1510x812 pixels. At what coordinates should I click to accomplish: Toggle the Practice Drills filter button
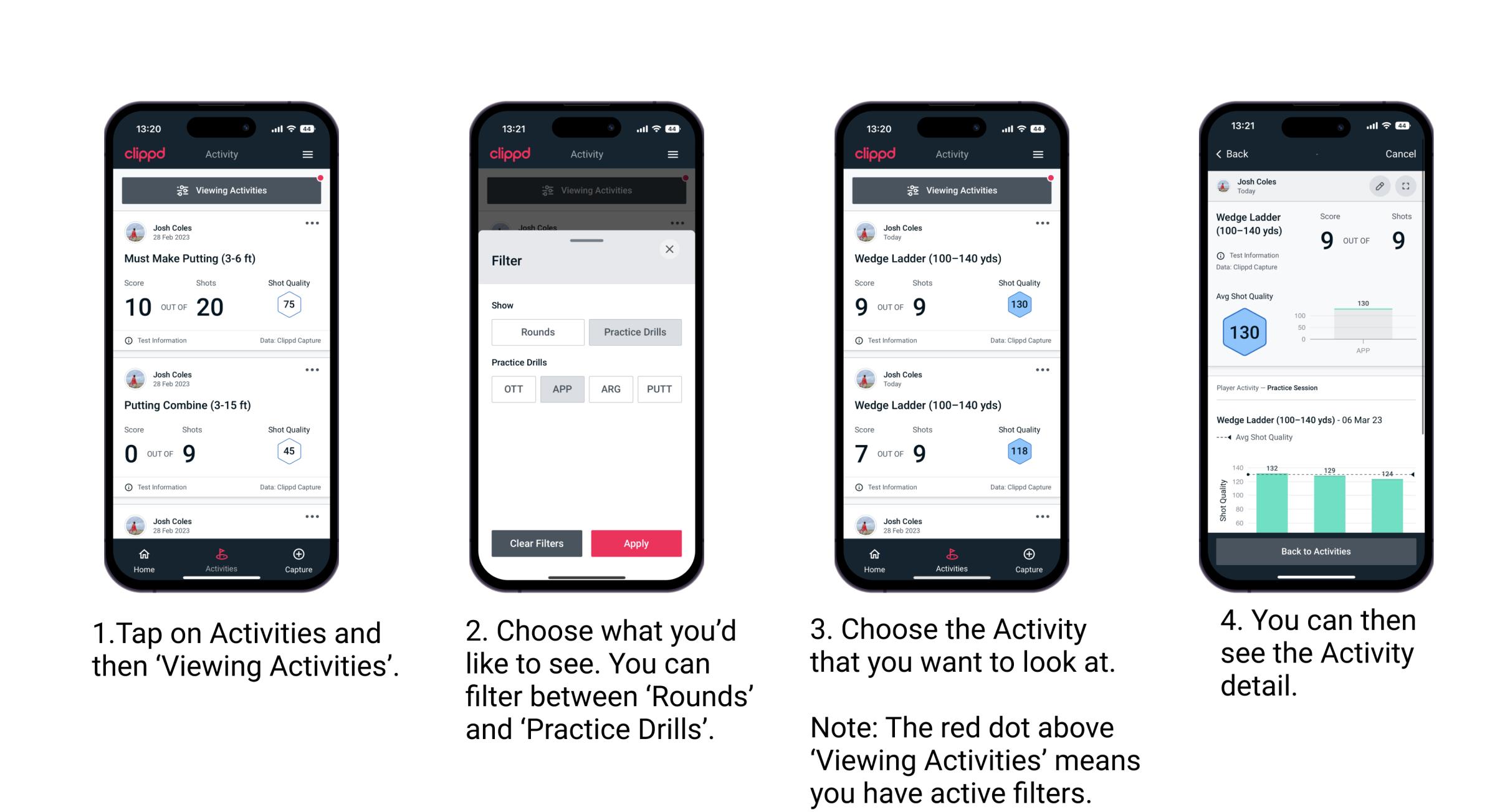point(636,332)
